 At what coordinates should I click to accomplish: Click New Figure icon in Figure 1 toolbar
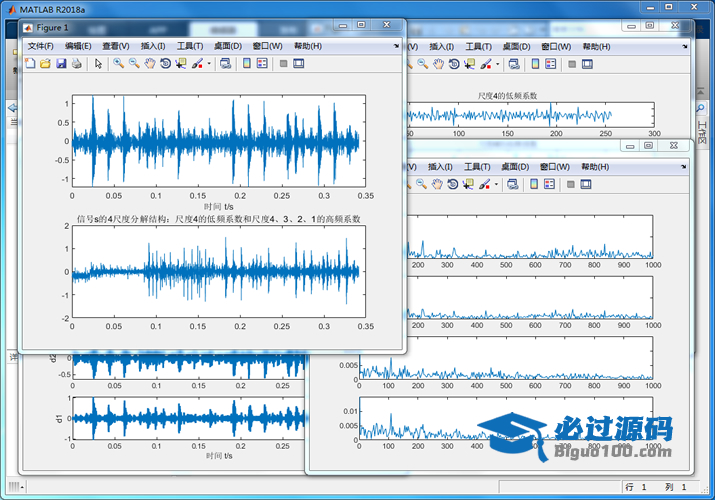coord(30,64)
